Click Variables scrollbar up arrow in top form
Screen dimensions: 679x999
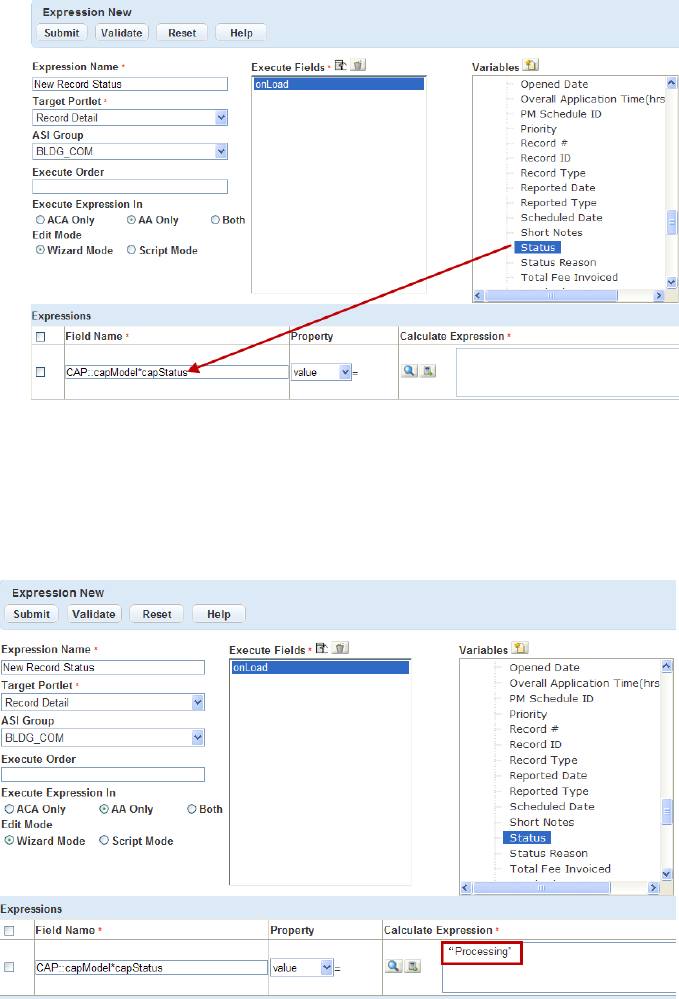point(671,83)
